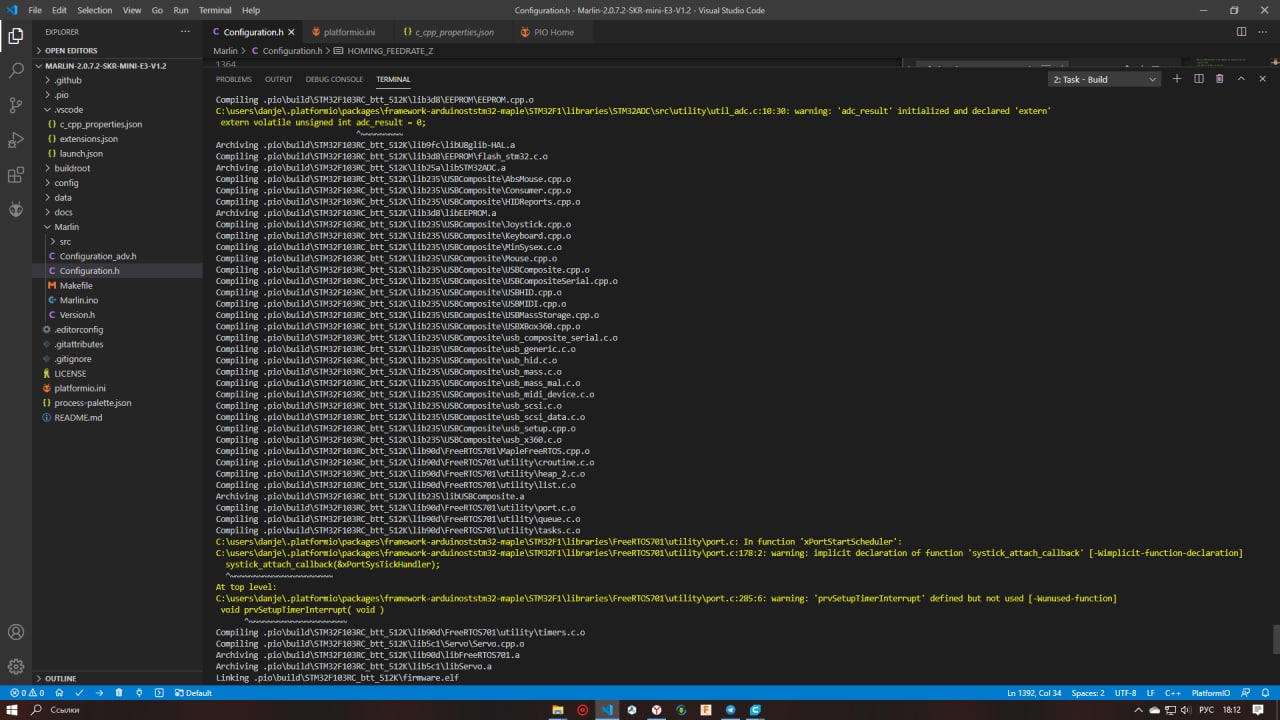Open the editor more actions ellipsis

click(1264, 32)
